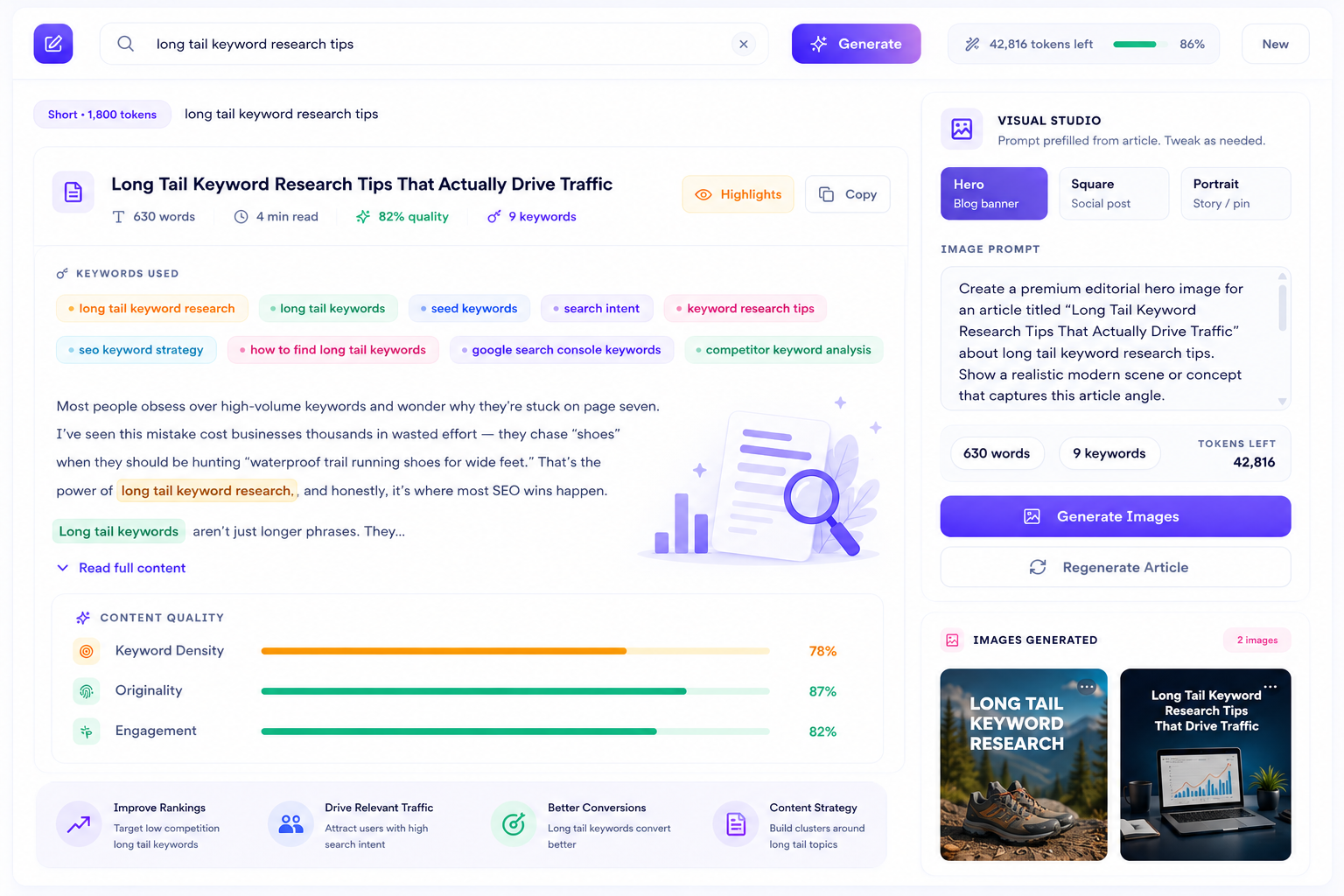Clear the search query with the X button

pos(743,44)
